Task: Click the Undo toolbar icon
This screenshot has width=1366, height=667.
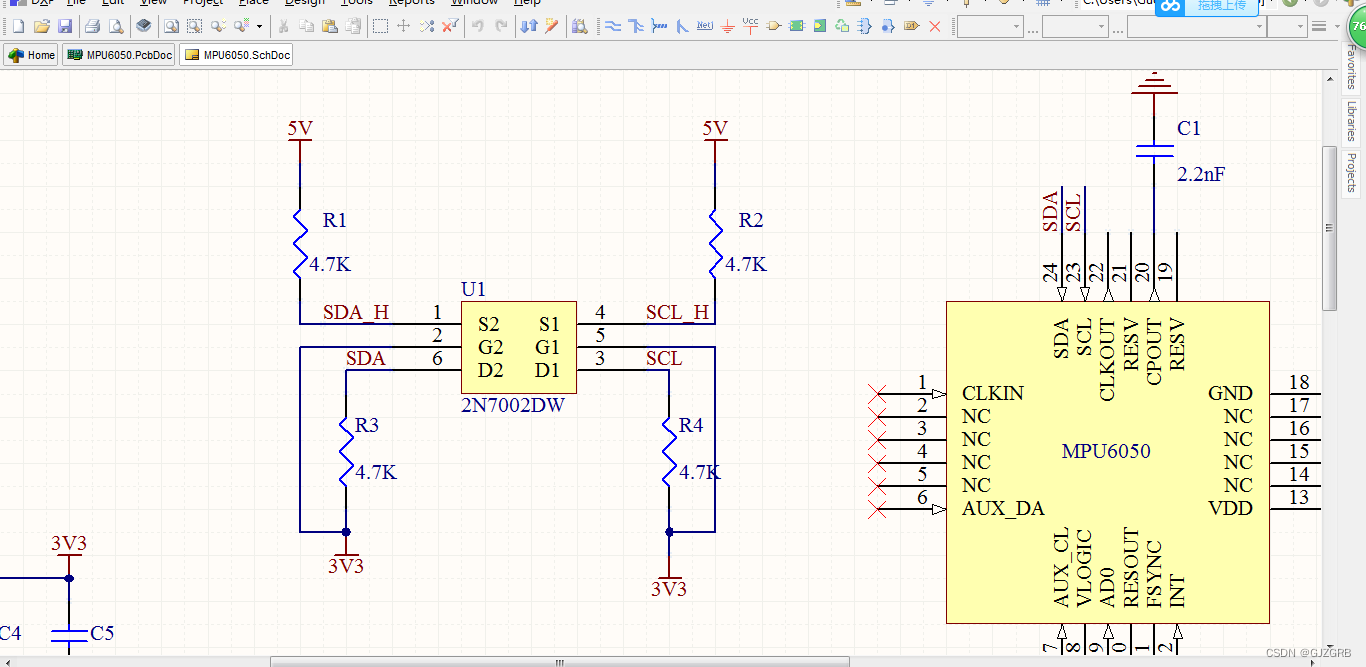Action: pos(478,26)
